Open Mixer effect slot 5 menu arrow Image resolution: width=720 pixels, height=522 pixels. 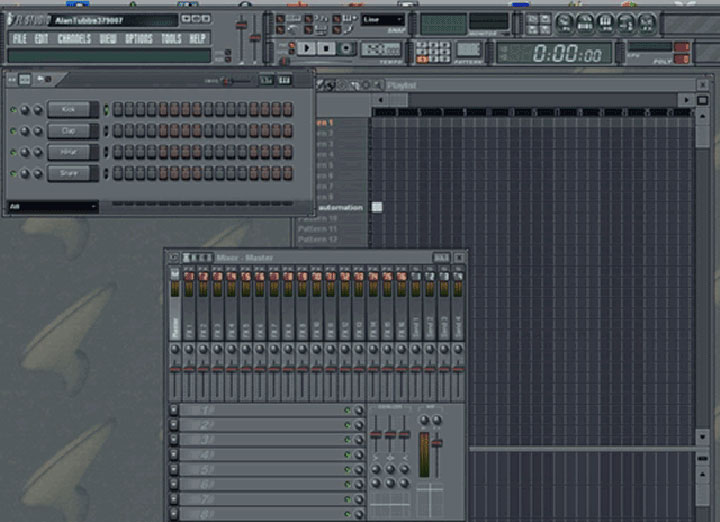(174, 469)
